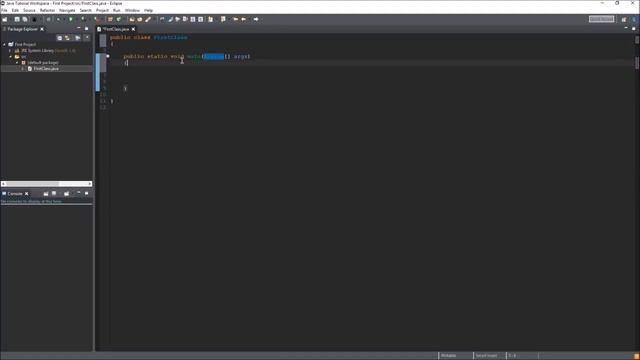
Task: Expand the JRE System Library node
Action: (x=11, y=51)
